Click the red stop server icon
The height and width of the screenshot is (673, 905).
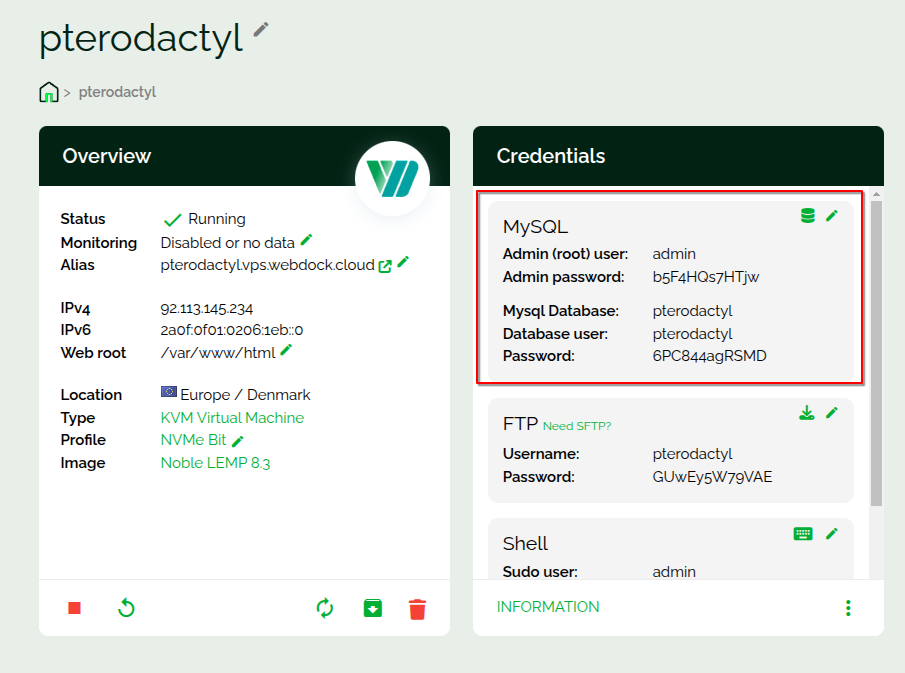(x=74, y=608)
